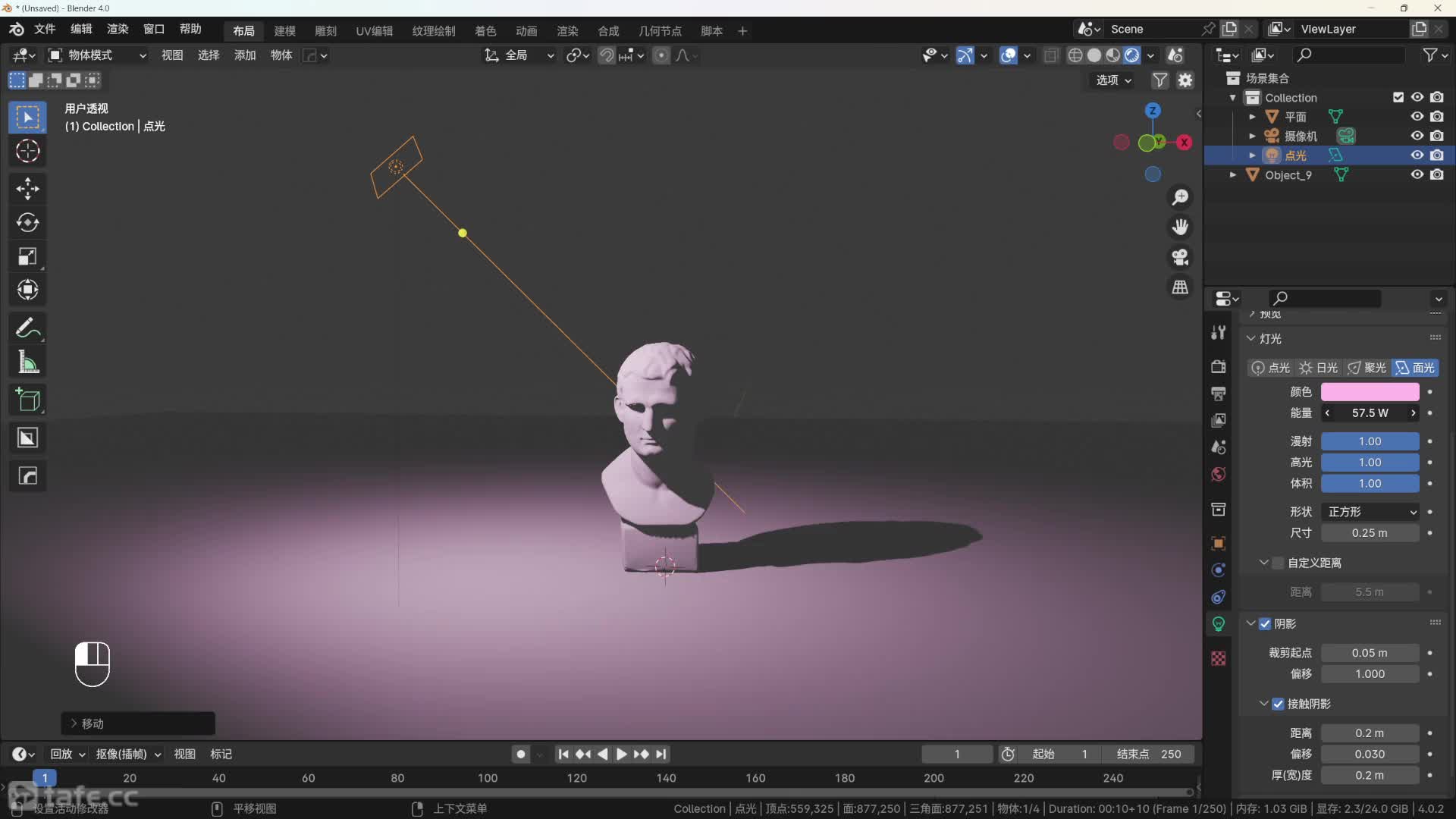Hide Object_9 with eye icon

(x=1417, y=174)
